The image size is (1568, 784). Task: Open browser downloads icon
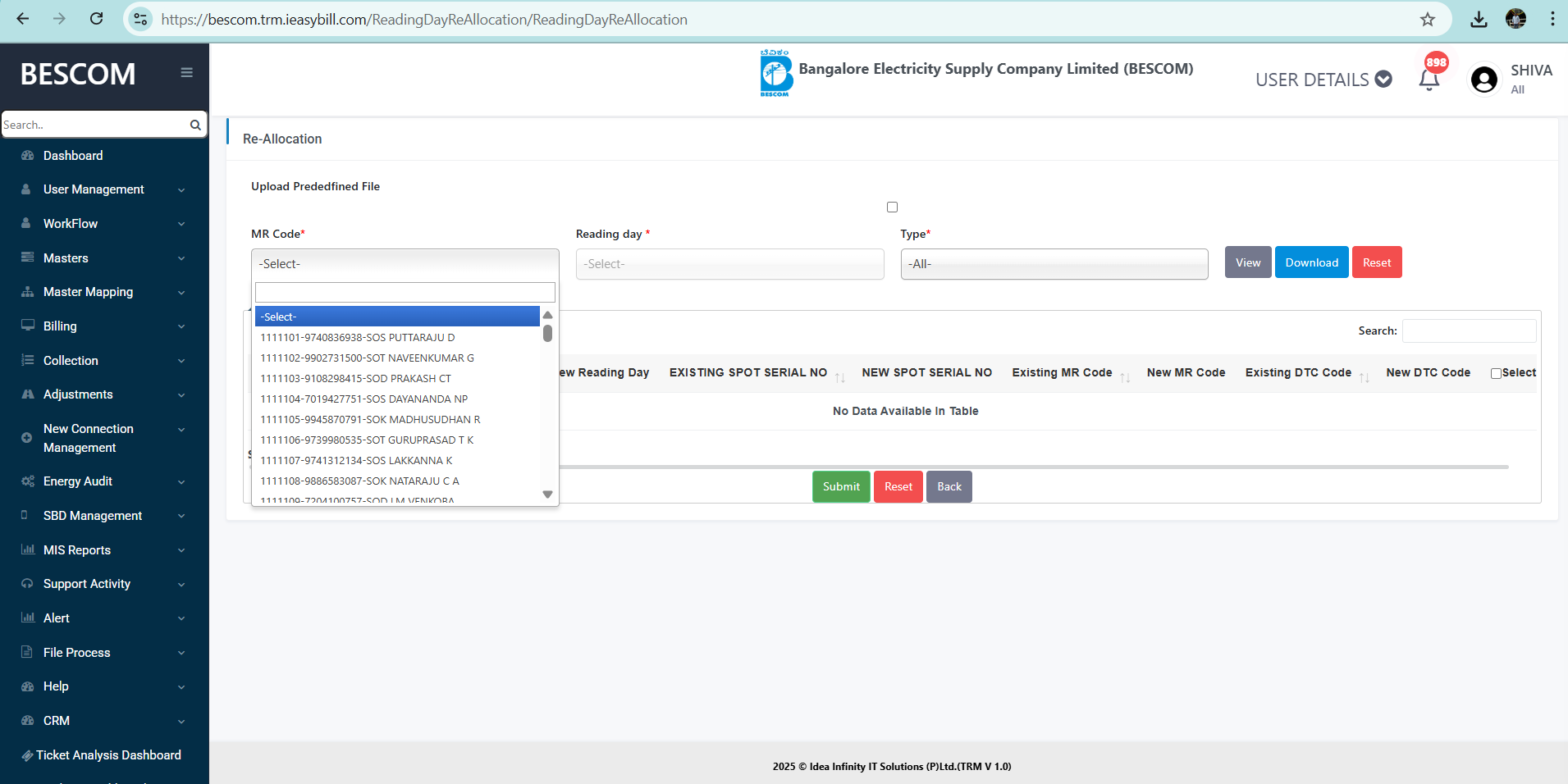[x=1479, y=19]
